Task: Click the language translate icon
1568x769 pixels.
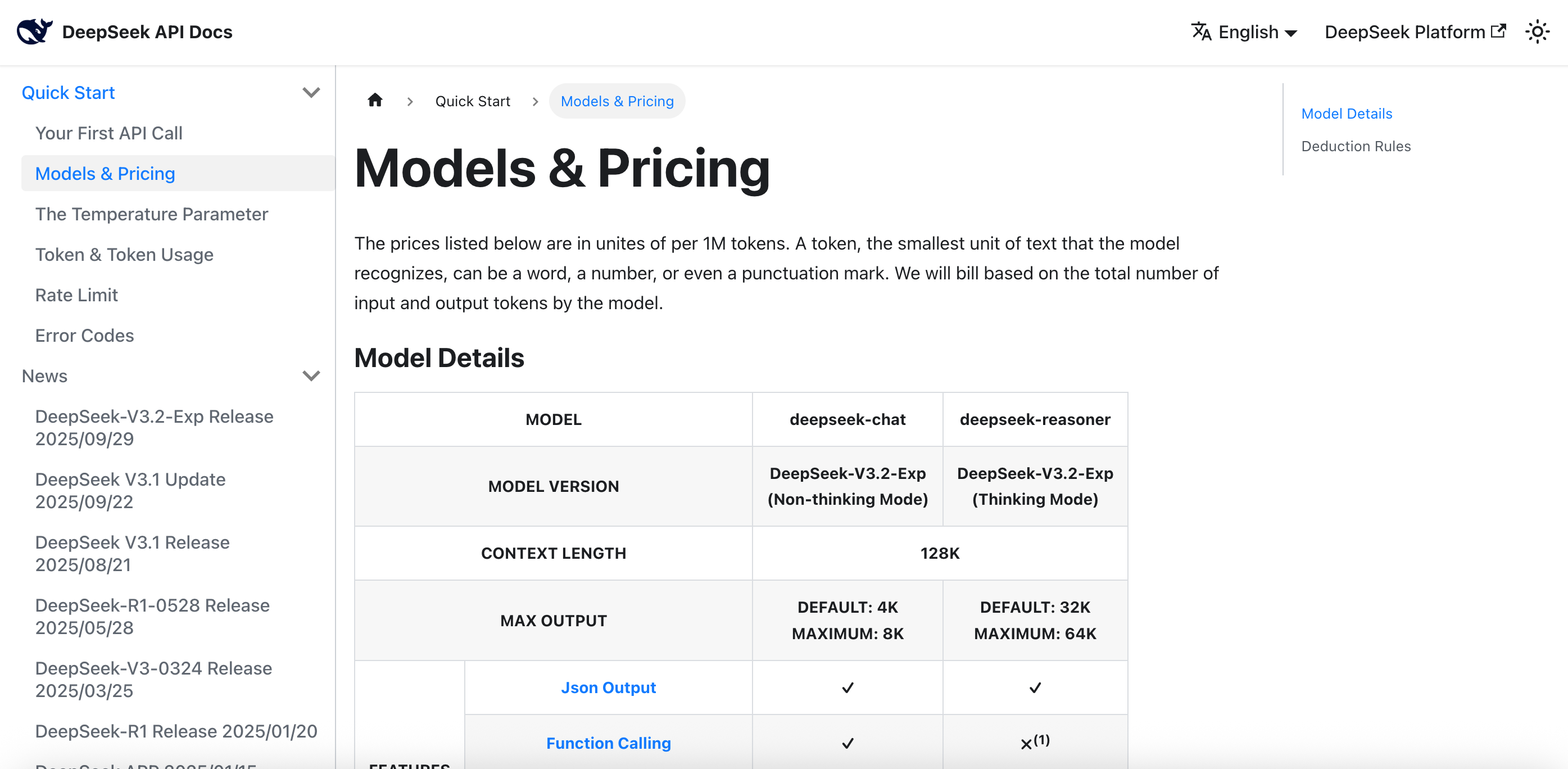Action: click(1200, 31)
